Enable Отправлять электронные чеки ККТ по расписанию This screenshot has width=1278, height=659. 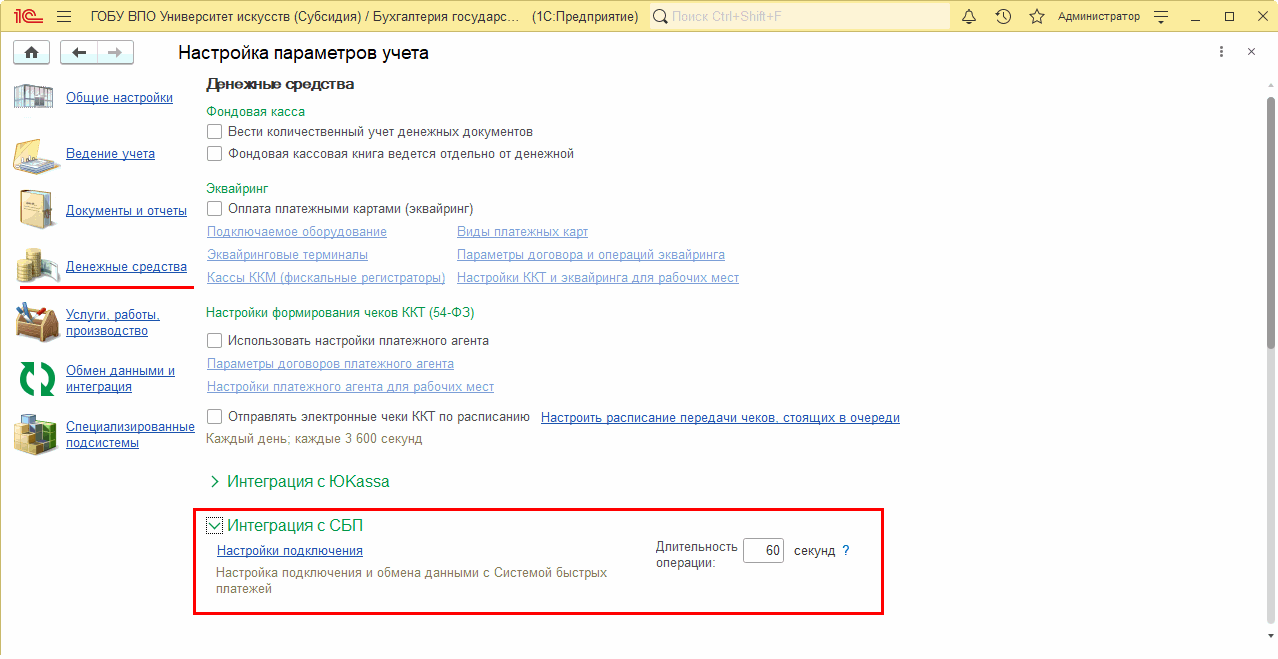pyautogui.click(x=214, y=417)
